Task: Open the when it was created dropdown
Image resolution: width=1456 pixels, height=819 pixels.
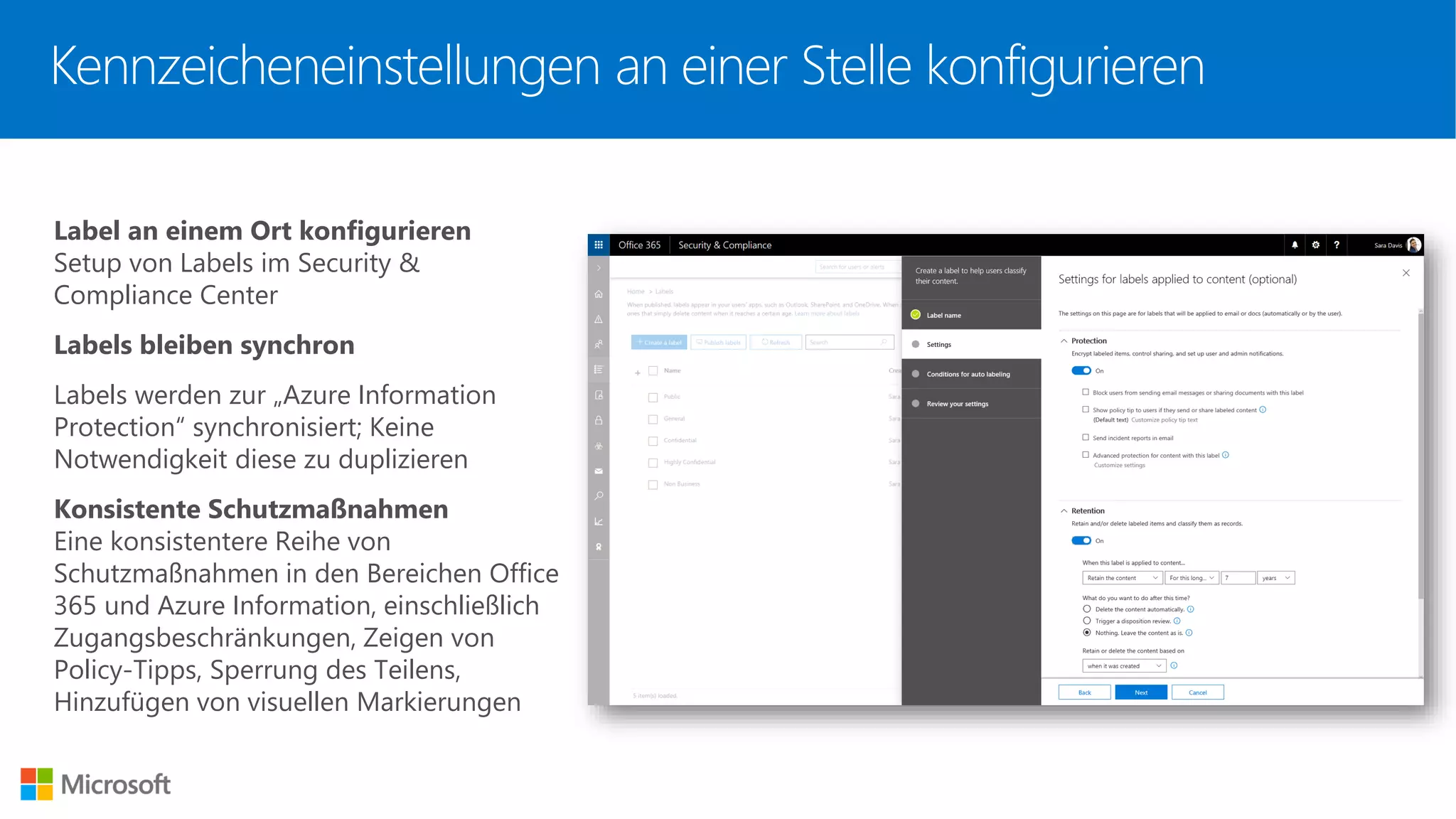Action: click(x=1124, y=666)
